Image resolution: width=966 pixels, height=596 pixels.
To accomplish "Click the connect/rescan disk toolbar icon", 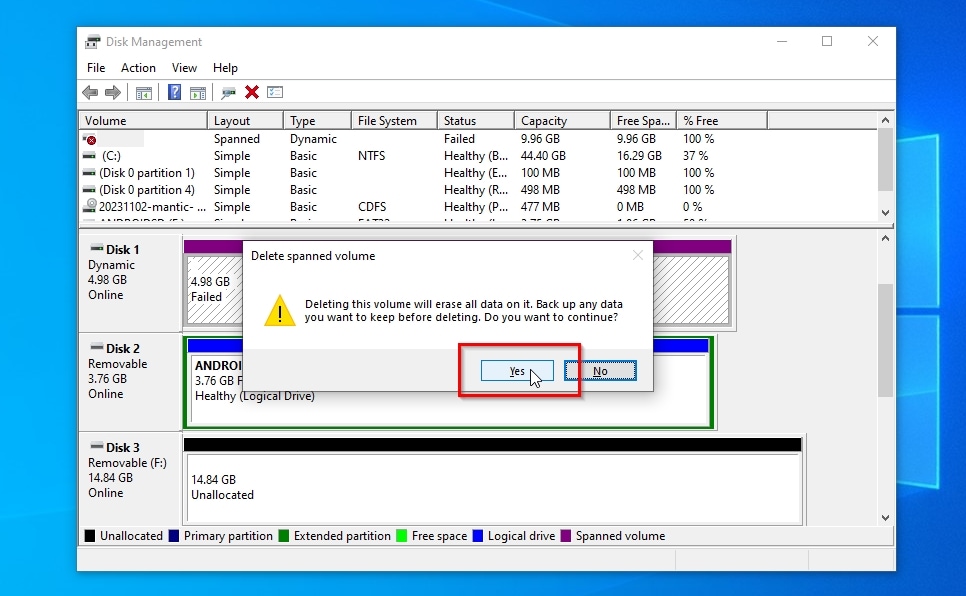I will click(x=229, y=93).
